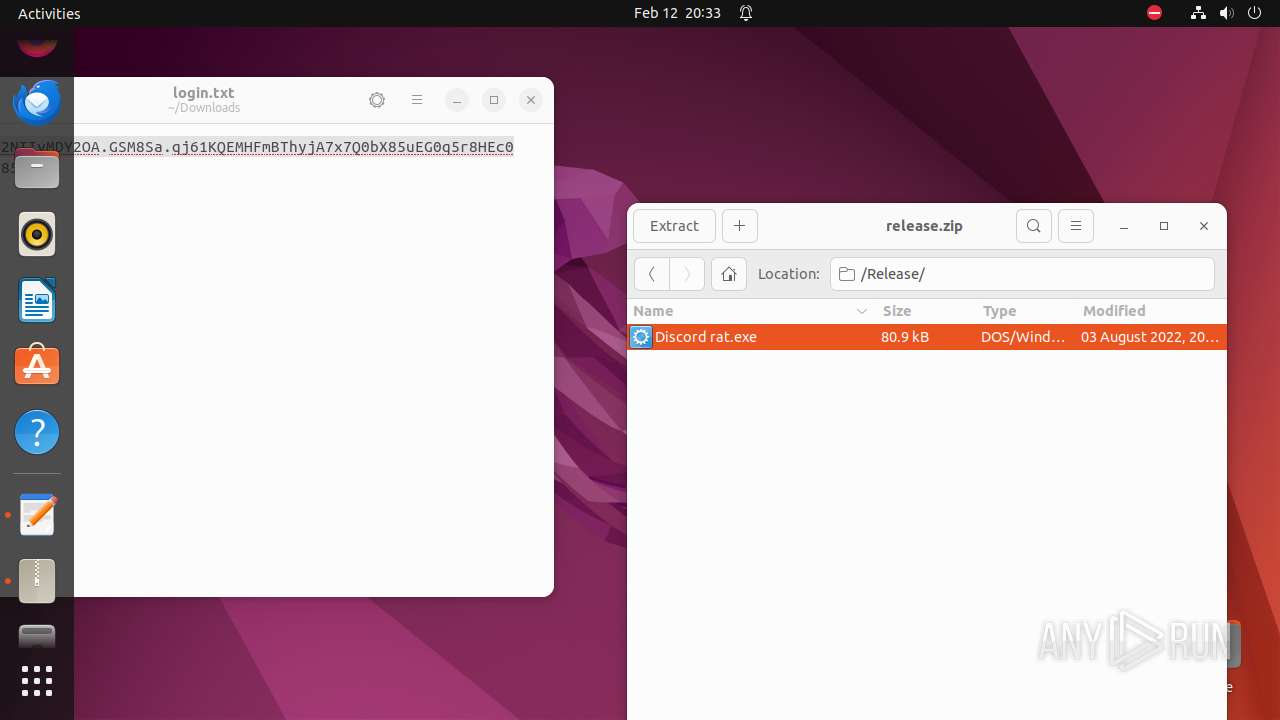Screen dimensions: 1280x720
Task: Click Extract in release.zip window
Action: pos(674,226)
